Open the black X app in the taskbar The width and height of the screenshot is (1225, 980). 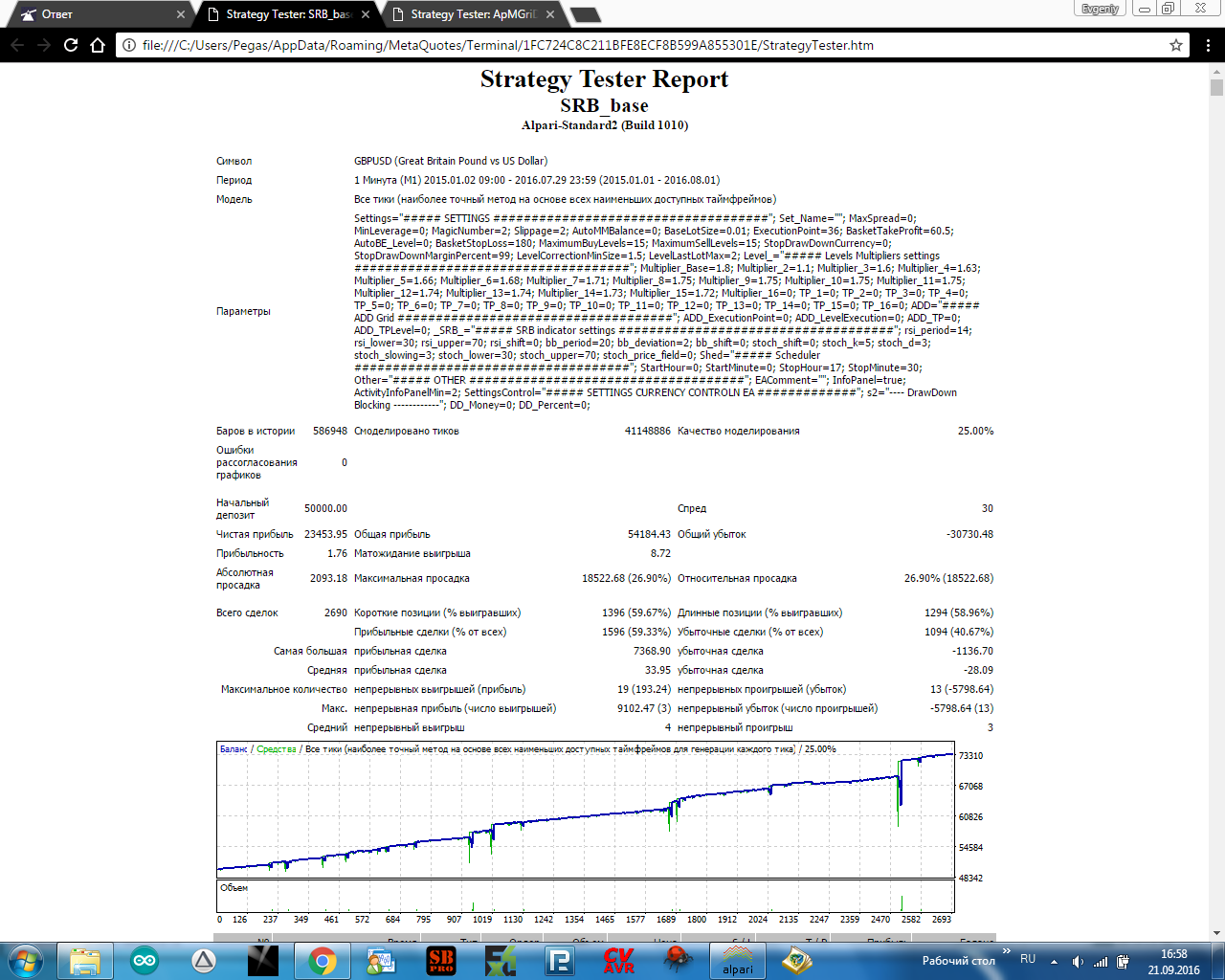(263, 961)
